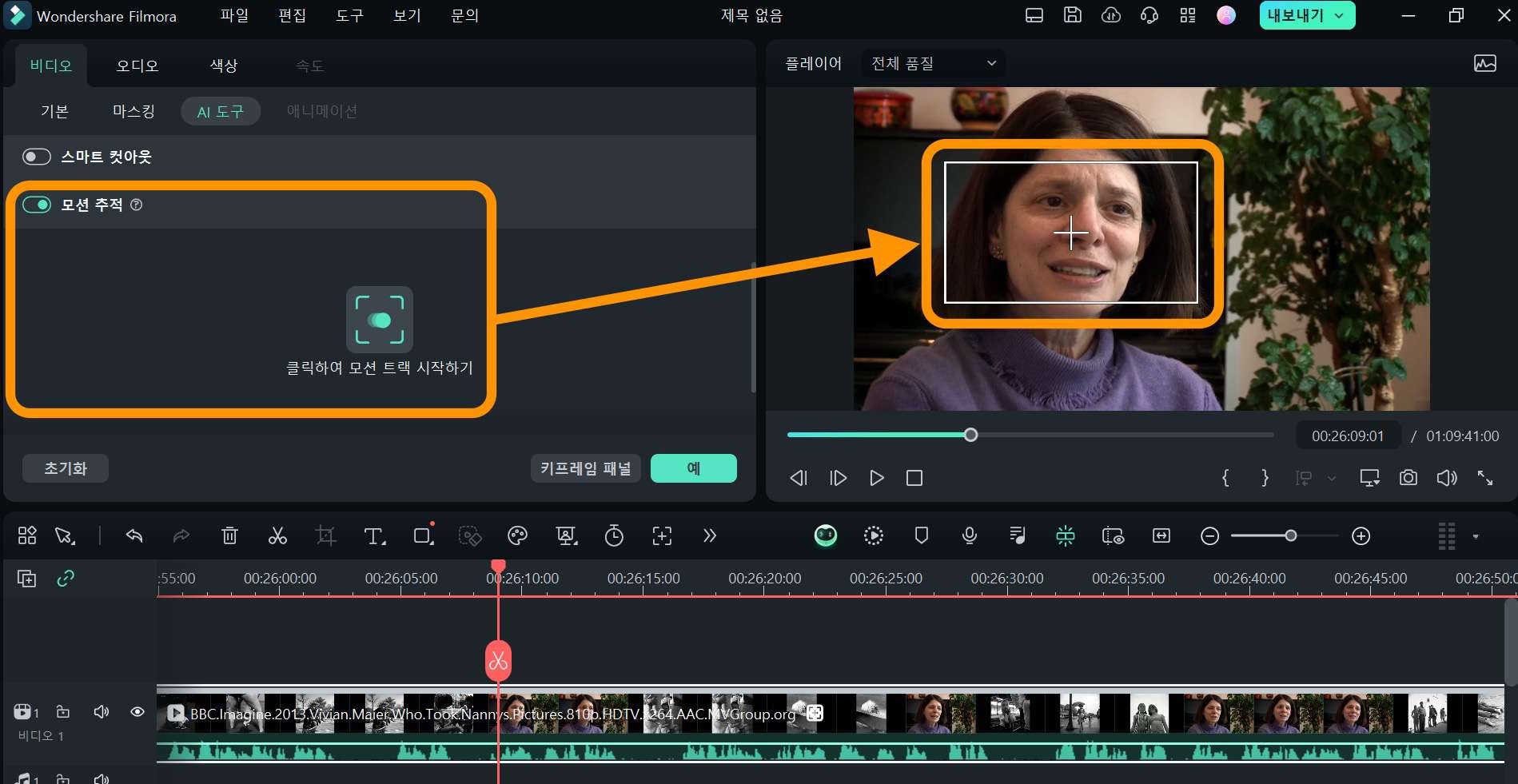The height and width of the screenshot is (784, 1518).
Task: Stop playback with the square button
Action: pos(914,478)
